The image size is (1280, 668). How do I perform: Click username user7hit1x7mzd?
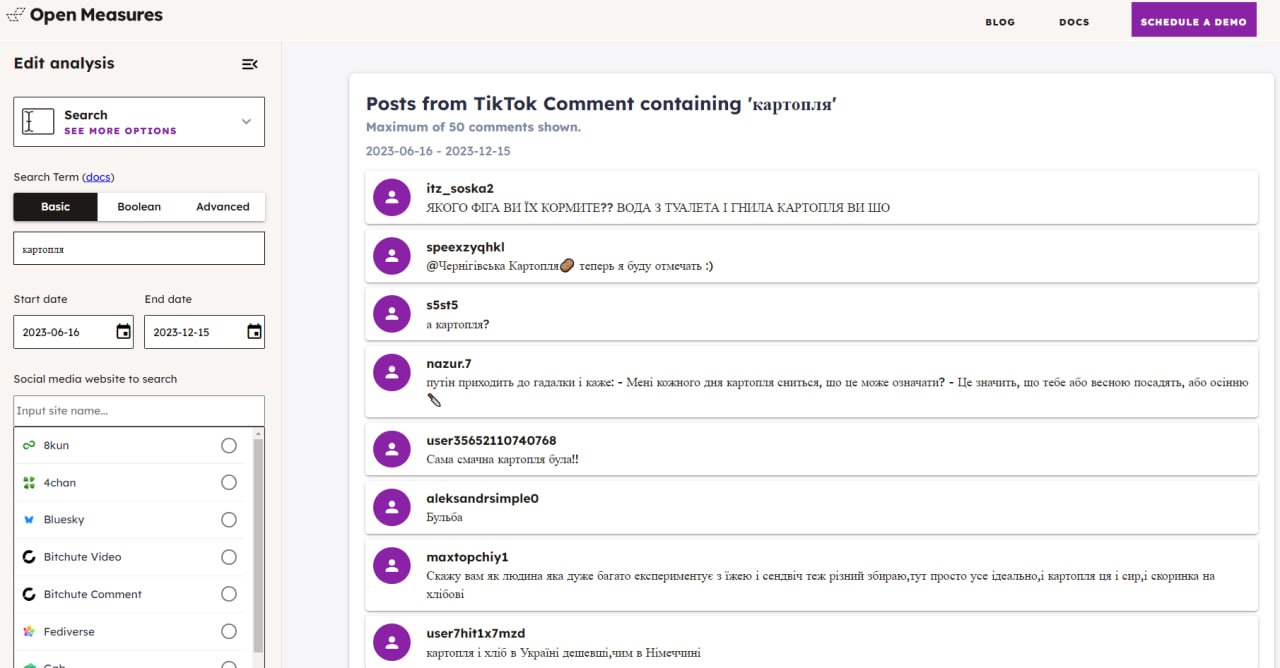[475, 633]
